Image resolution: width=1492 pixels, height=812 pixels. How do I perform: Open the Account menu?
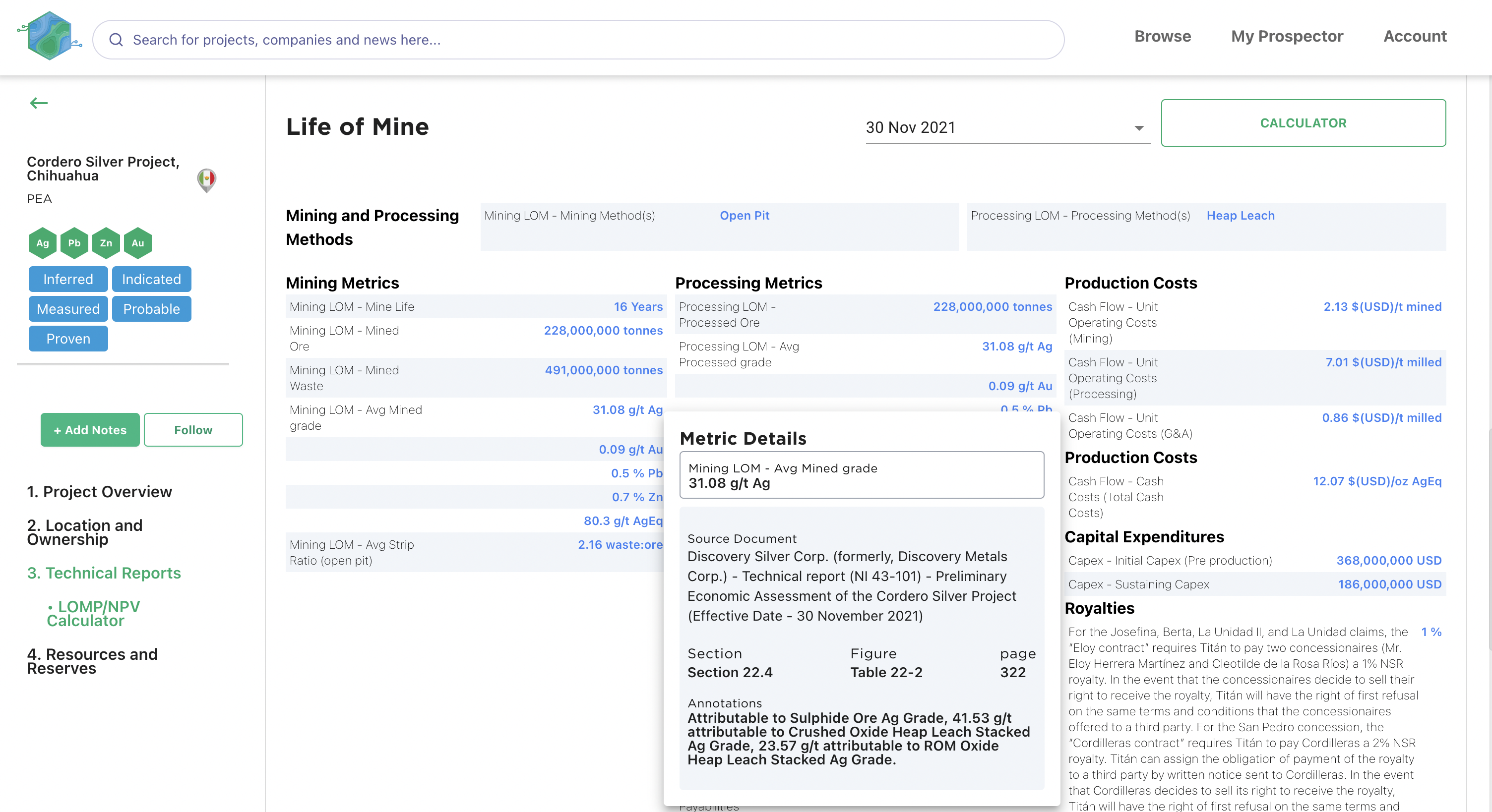pyautogui.click(x=1415, y=37)
